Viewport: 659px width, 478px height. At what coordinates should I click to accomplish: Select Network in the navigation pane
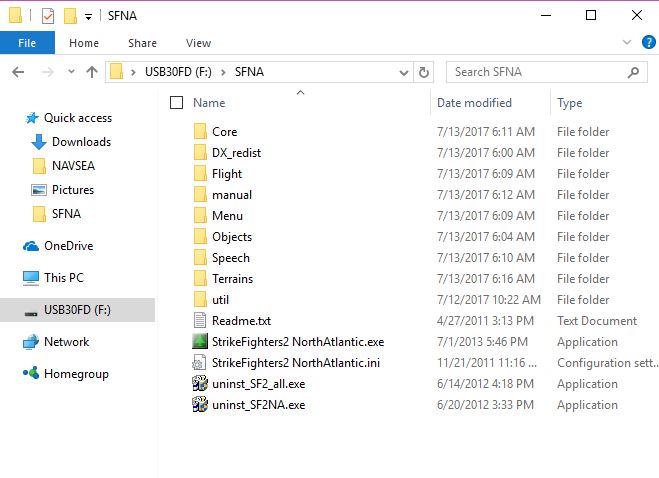coord(66,342)
